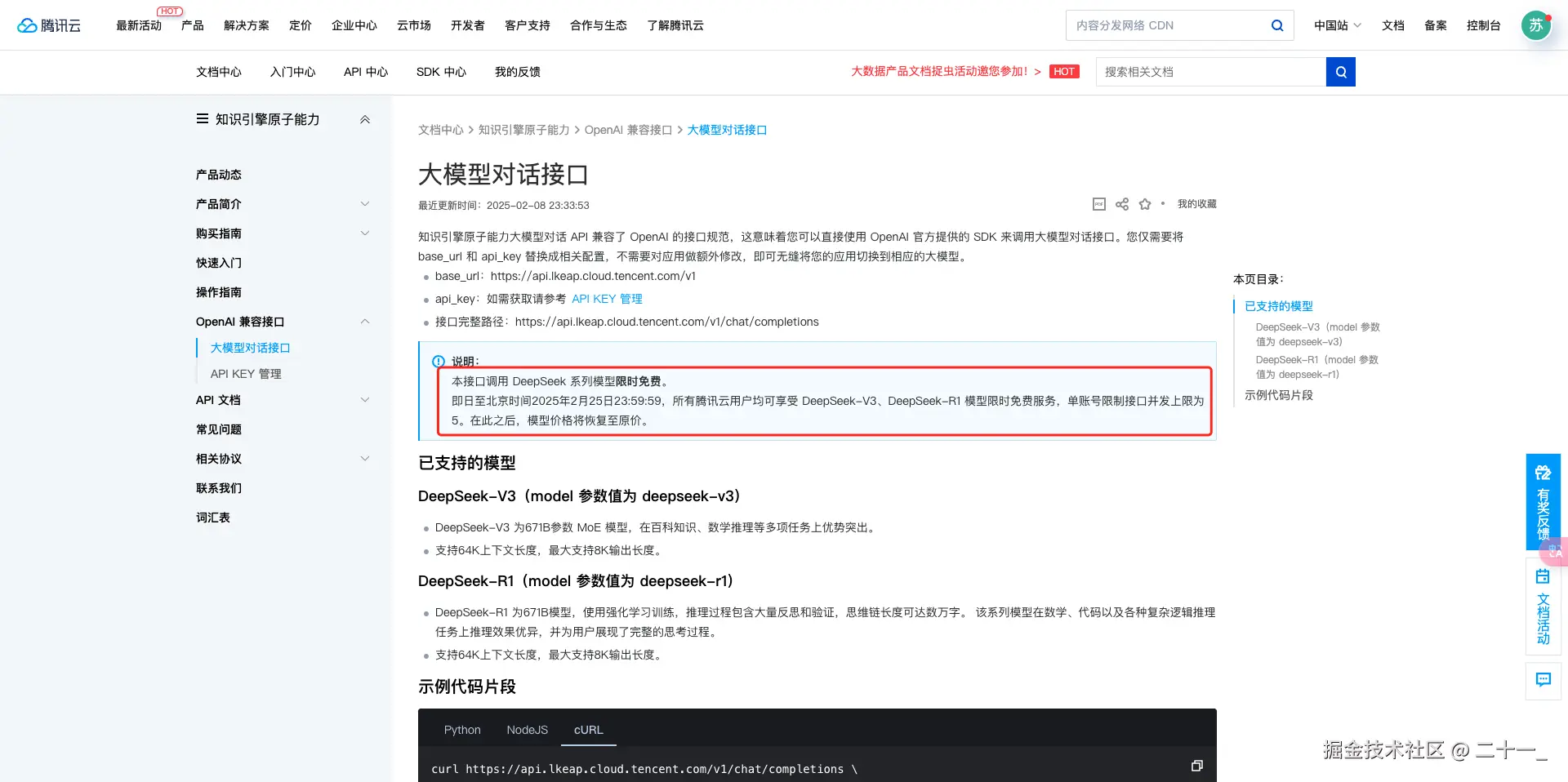
Task: Click the star favorite icon
Action: 1145,204
